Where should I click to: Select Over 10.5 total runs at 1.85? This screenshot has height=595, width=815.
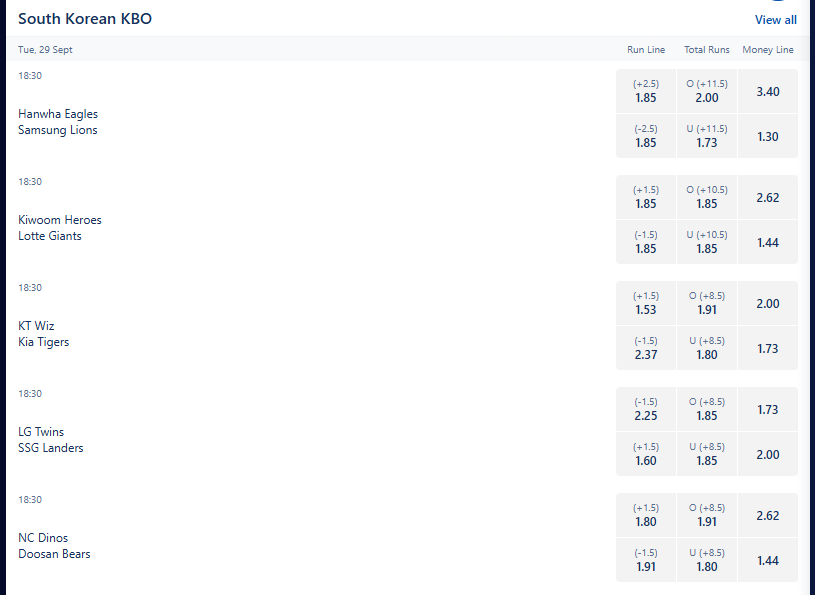[x=706, y=197]
